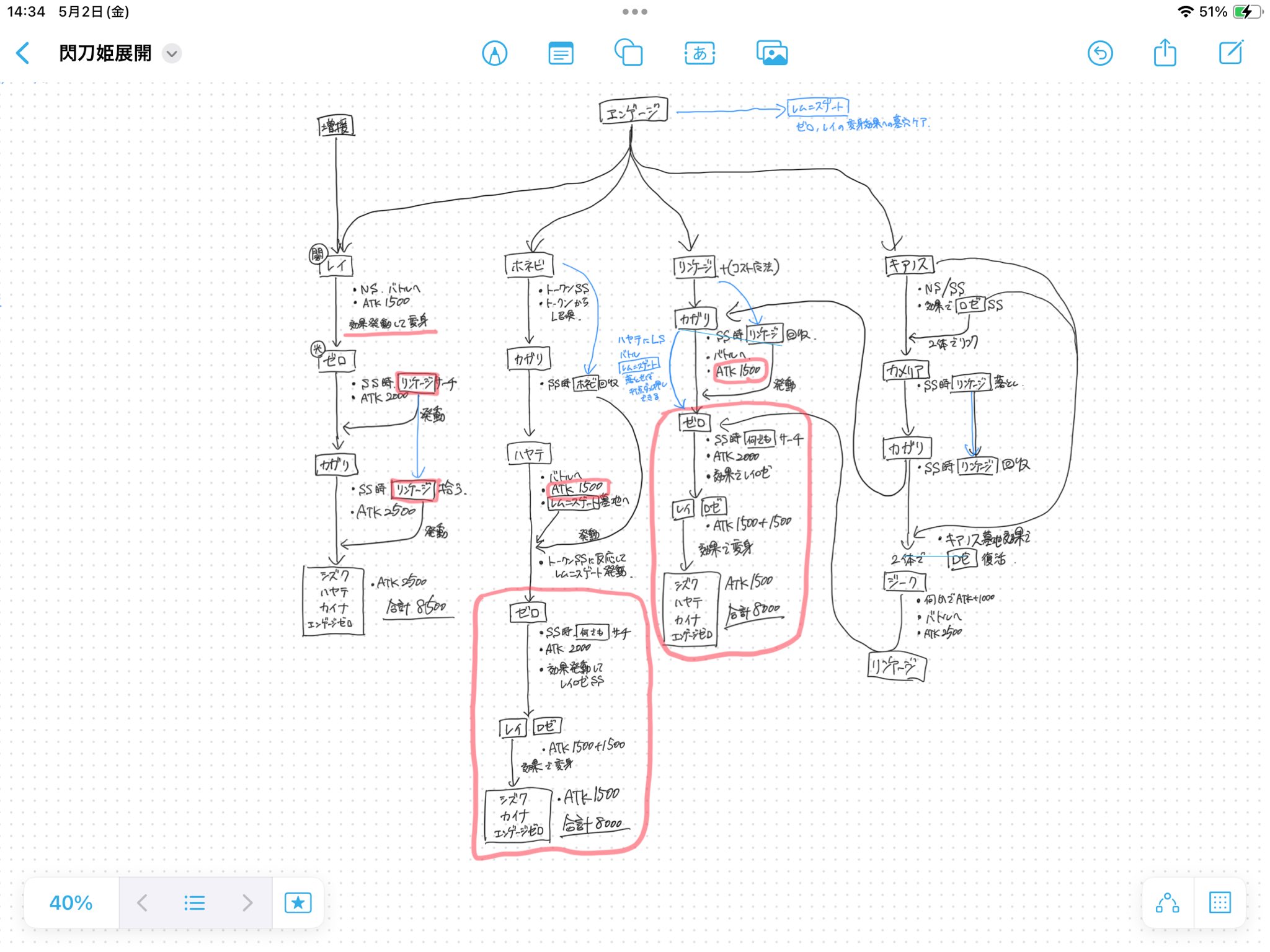Open the multitasking three-dot menu

(634, 12)
